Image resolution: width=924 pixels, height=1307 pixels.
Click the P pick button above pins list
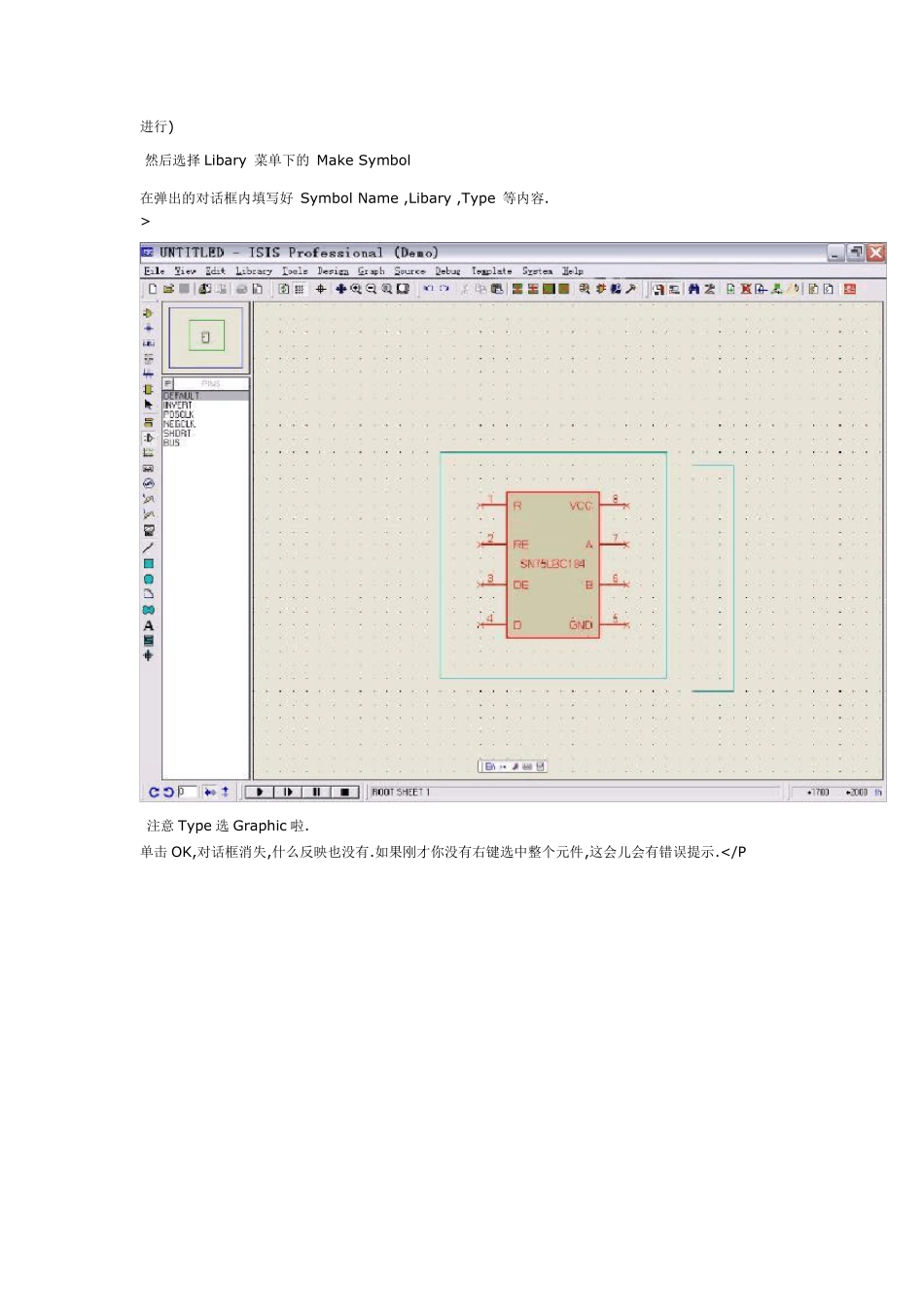[x=168, y=383]
